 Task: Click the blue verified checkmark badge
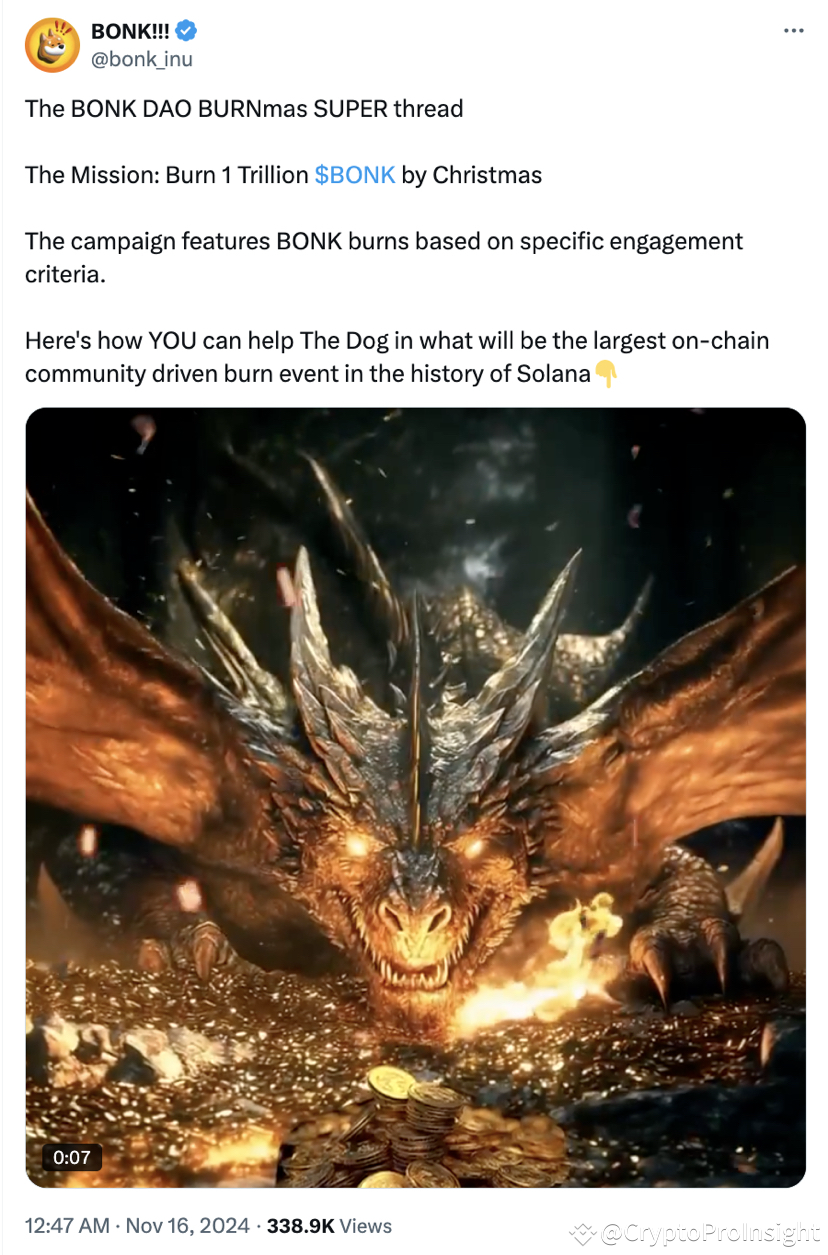[186, 32]
